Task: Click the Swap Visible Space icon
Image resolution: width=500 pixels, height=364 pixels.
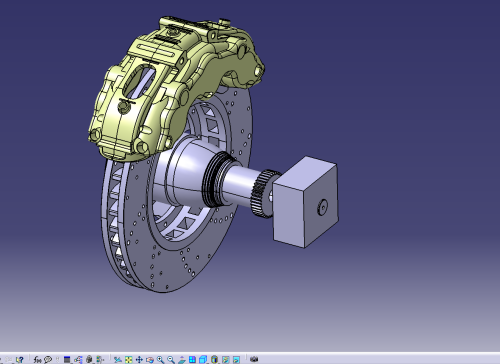Action: (236, 360)
